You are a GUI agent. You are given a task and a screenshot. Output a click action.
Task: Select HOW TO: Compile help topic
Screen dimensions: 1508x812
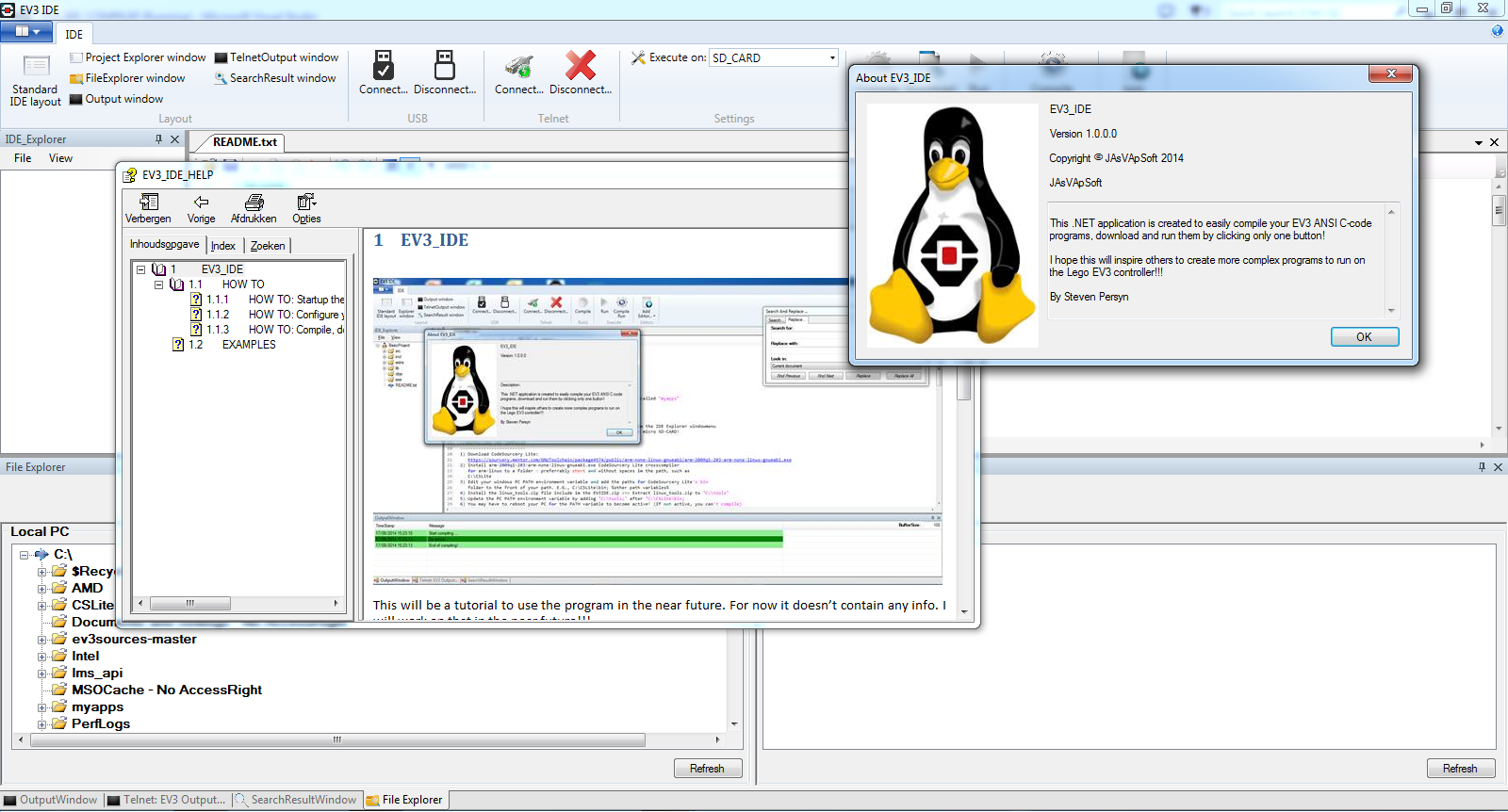(x=296, y=330)
